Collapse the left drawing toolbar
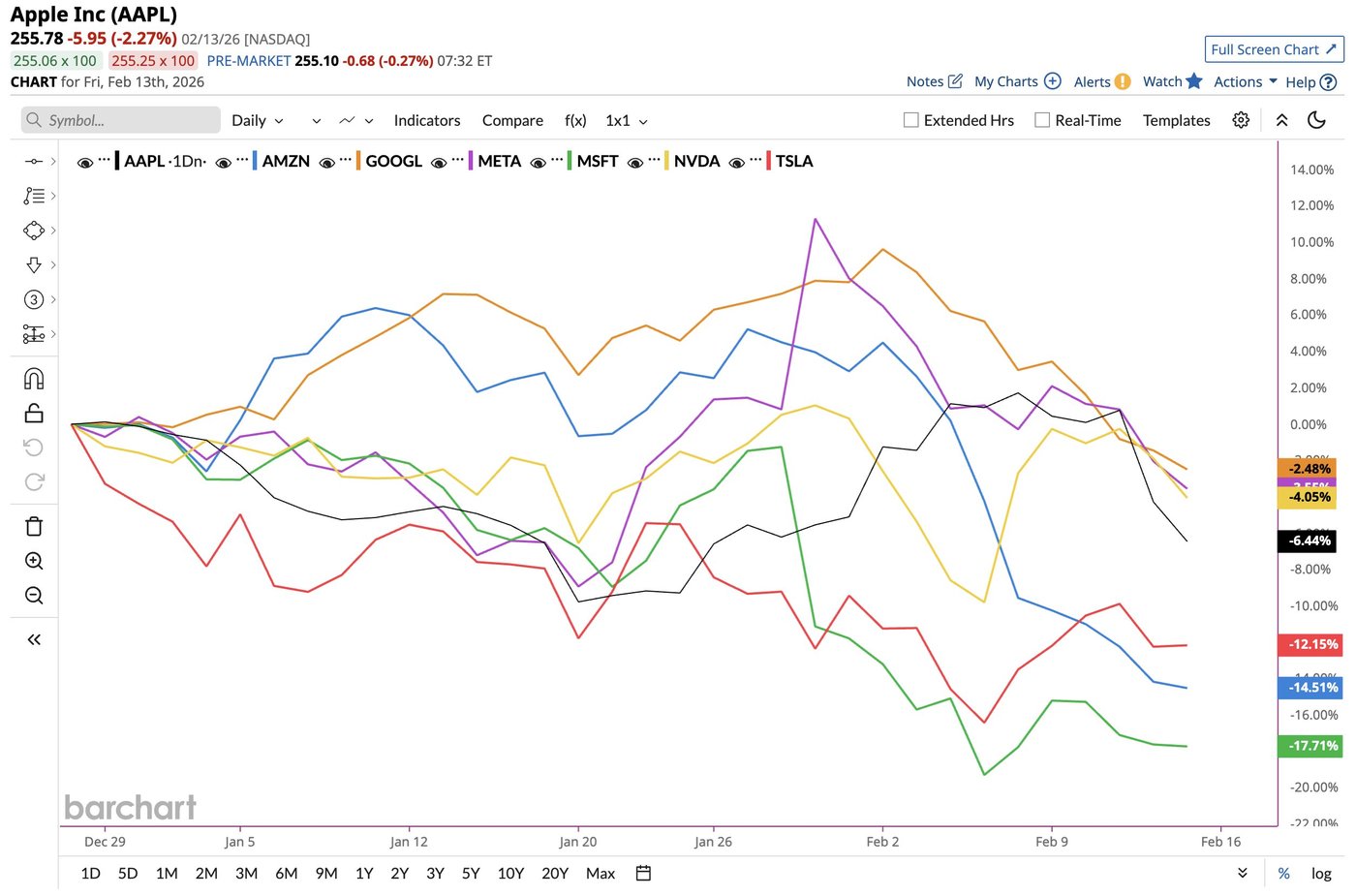1356x896 pixels. 34,639
